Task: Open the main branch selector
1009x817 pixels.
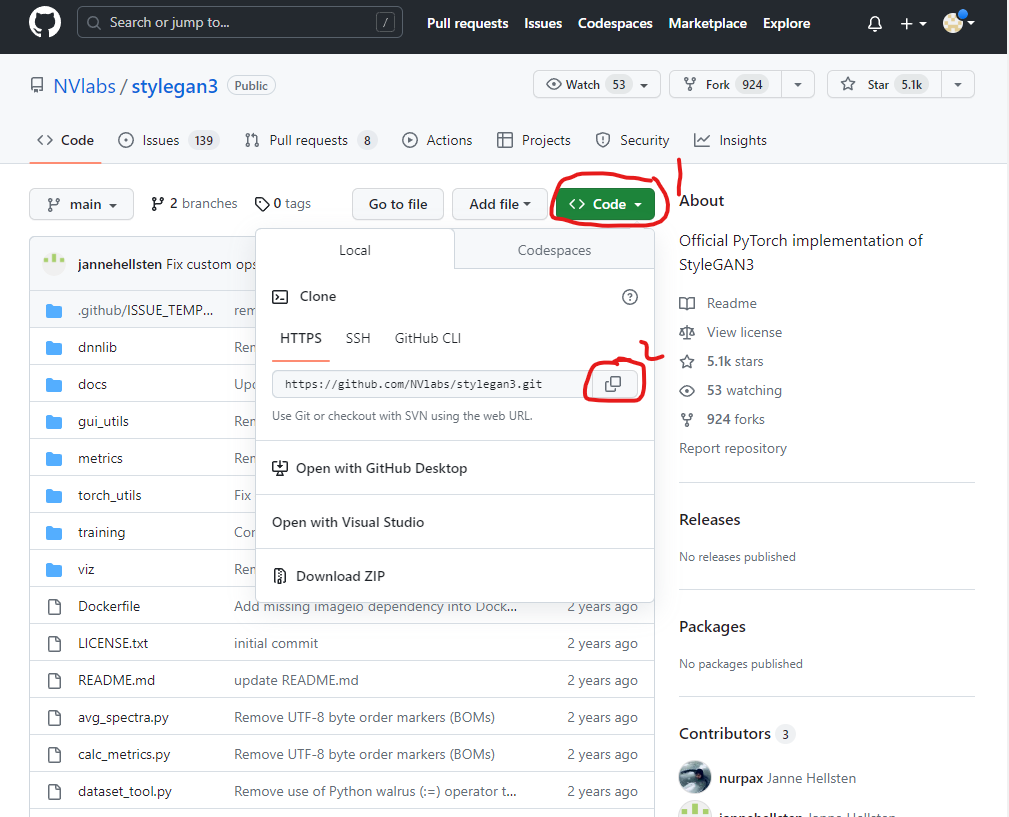Action: point(82,204)
